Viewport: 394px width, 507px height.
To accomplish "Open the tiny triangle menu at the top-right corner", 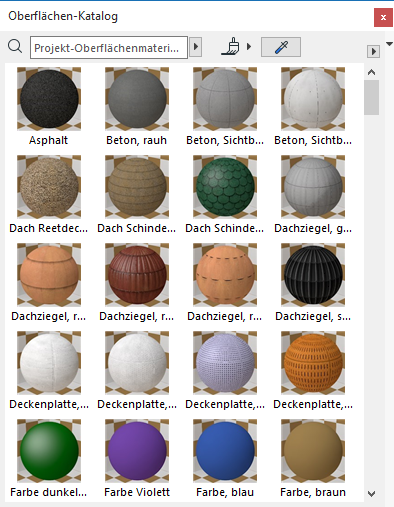I will pyautogui.click(x=389, y=44).
